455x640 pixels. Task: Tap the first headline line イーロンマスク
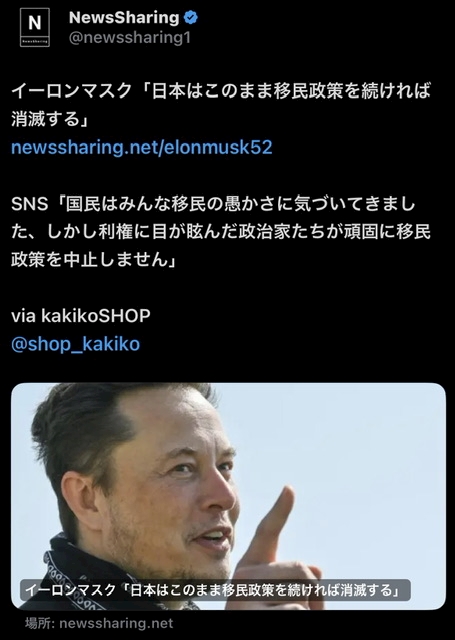click(221, 91)
